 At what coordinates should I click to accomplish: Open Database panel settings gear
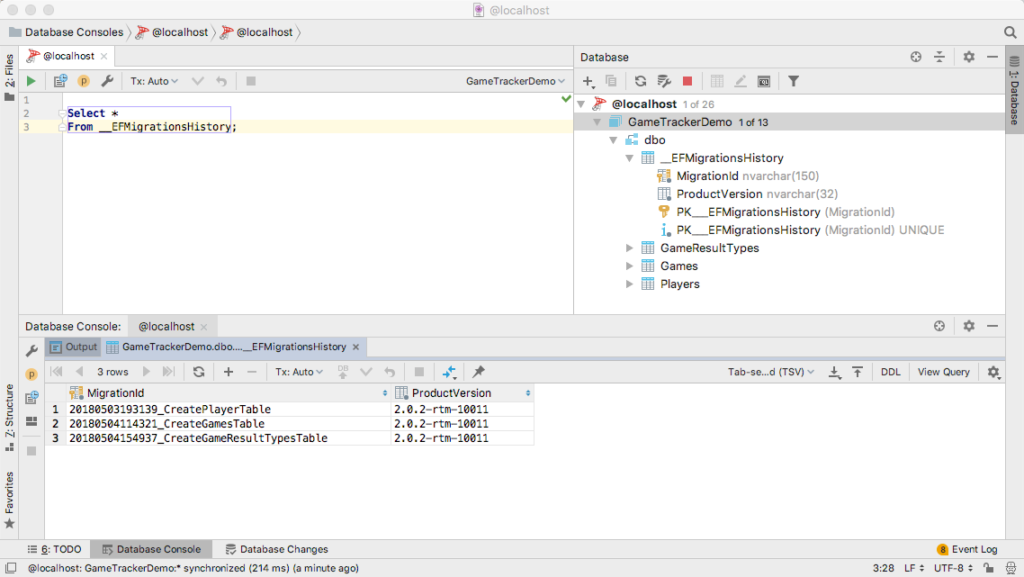point(968,57)
